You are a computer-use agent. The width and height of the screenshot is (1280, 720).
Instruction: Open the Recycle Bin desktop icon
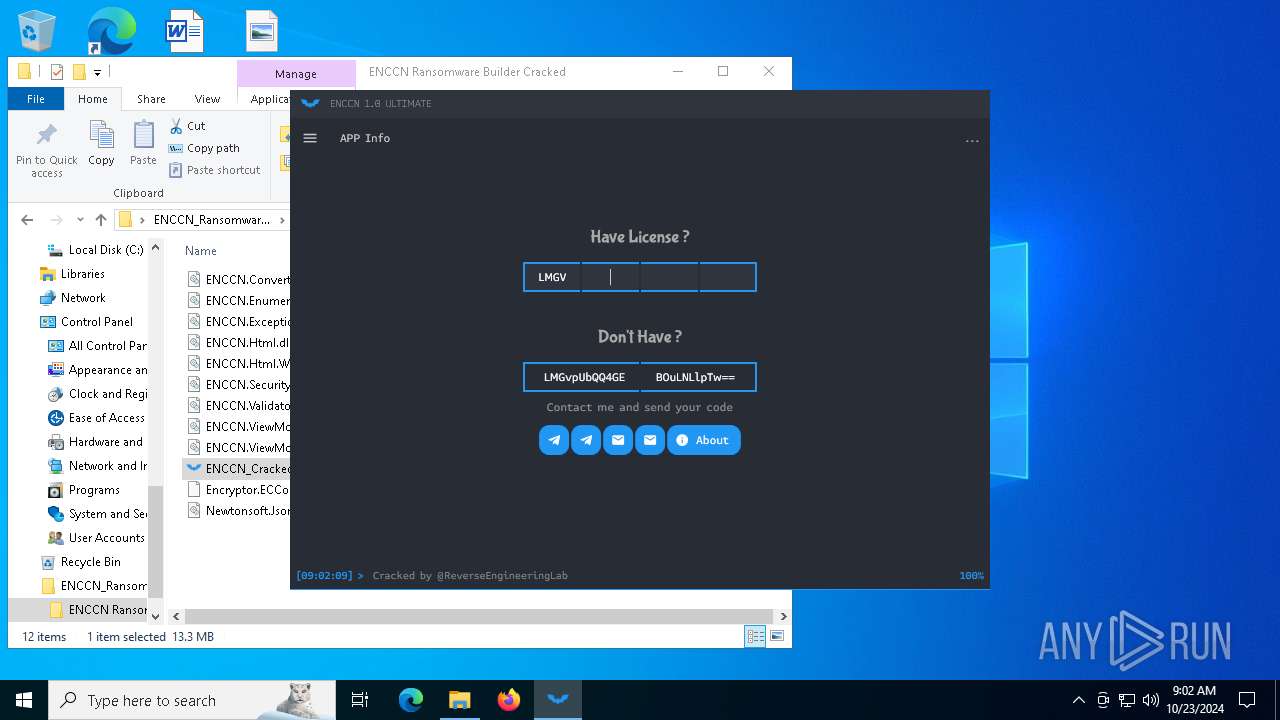(37, 31)
